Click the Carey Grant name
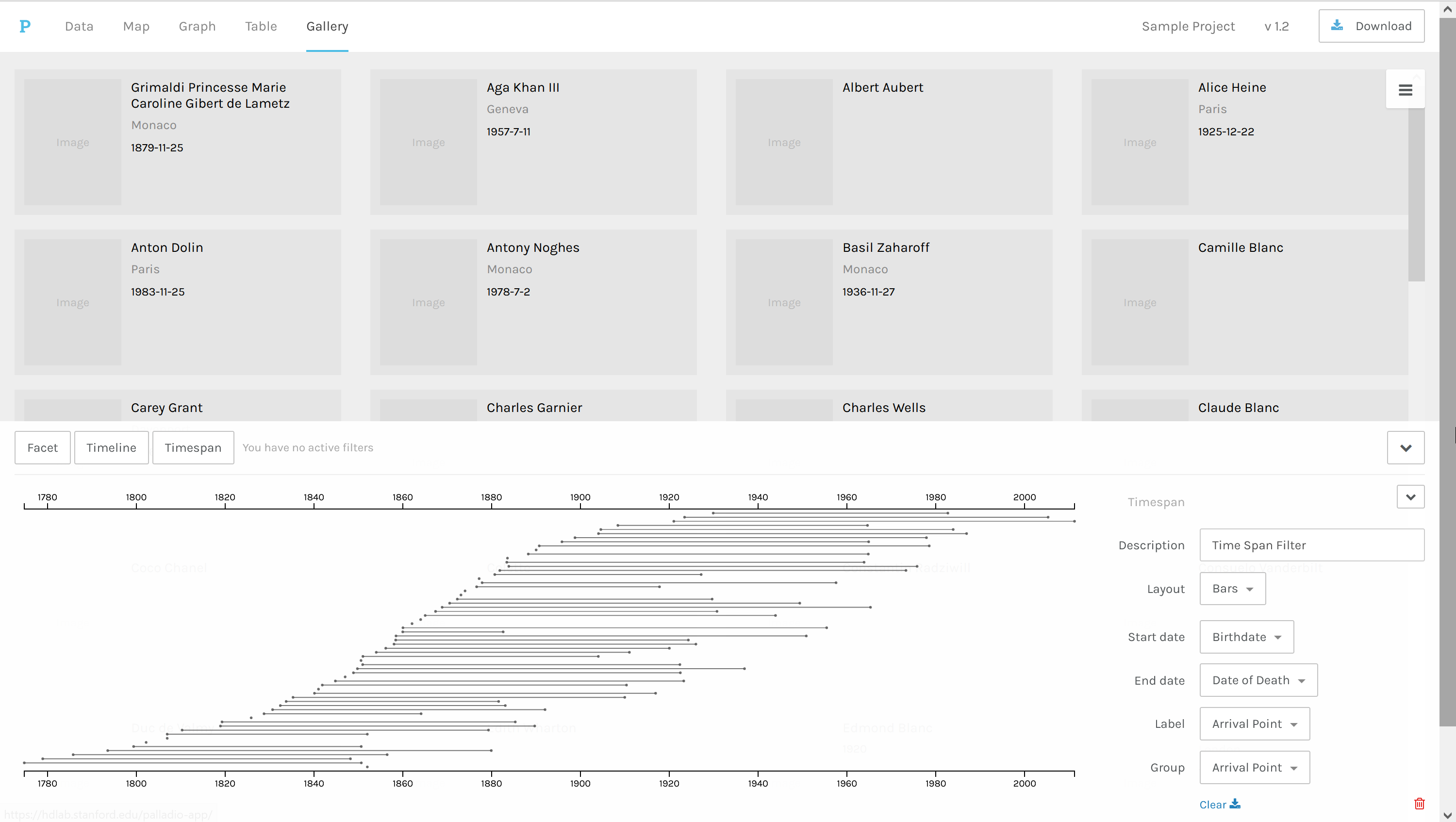Image resolution: width=1456 pixels, height=822 pixels. click(167, 407)
